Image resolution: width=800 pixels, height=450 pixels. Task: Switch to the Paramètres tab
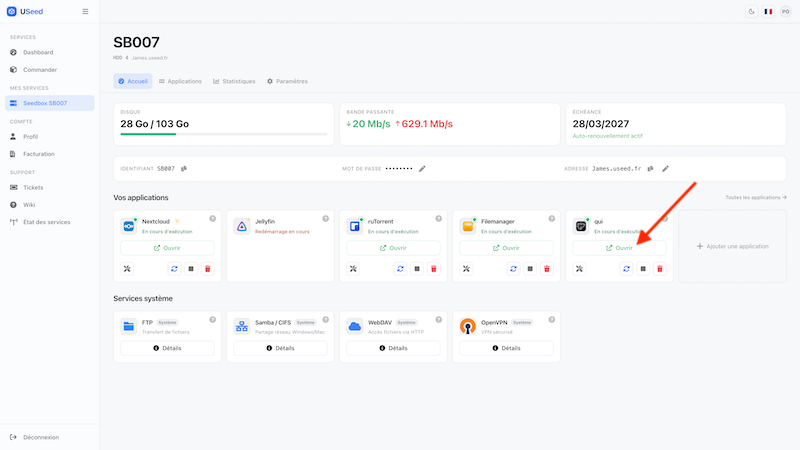coord(287,81)
